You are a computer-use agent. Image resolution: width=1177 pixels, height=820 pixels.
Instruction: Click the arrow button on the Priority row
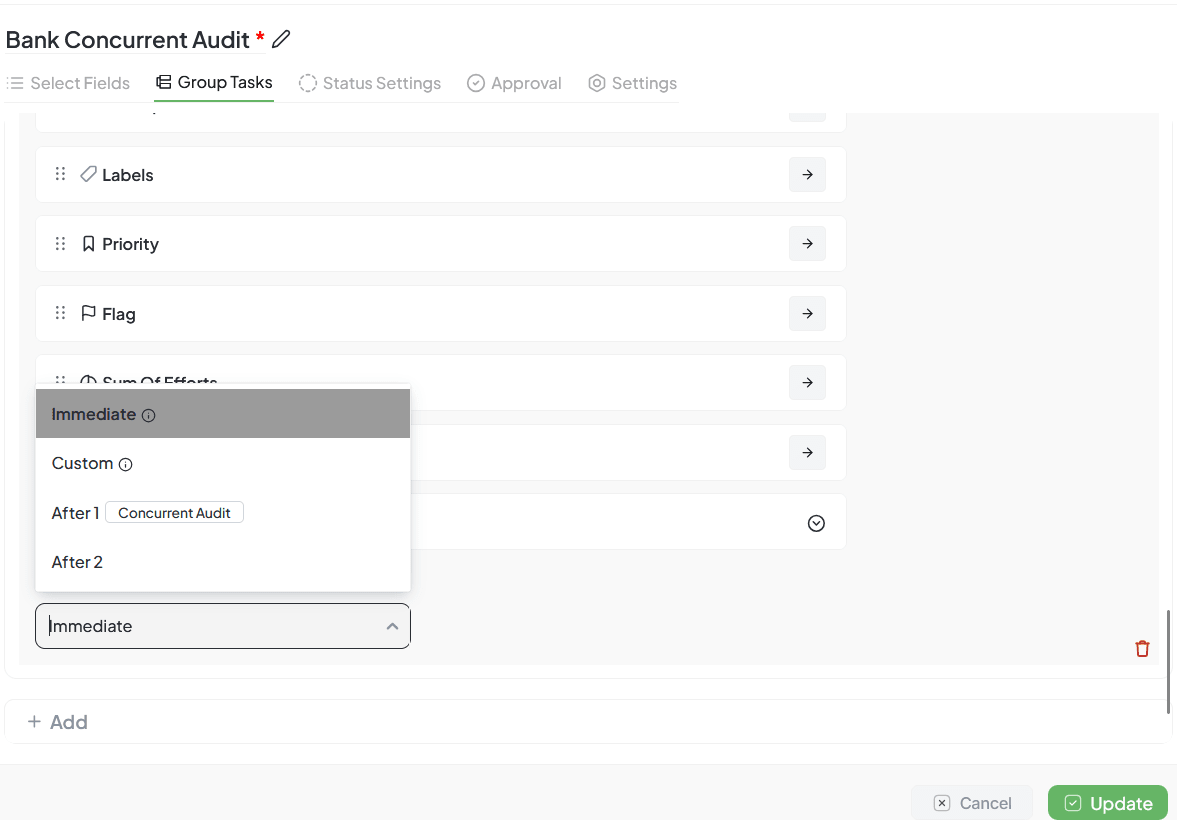[807, 244]
